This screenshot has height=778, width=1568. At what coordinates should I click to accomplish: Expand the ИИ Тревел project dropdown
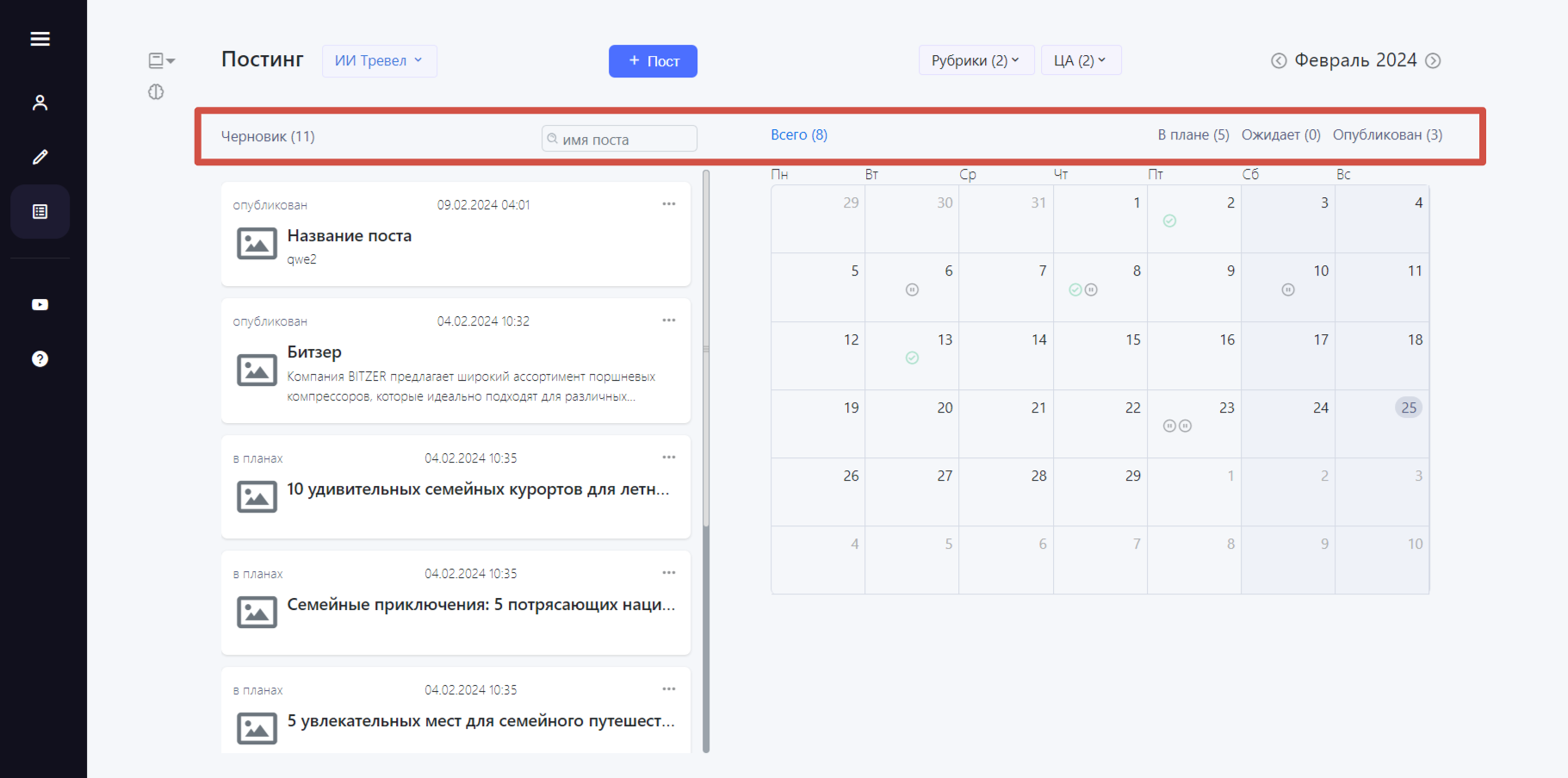click(x=379, y=60)
